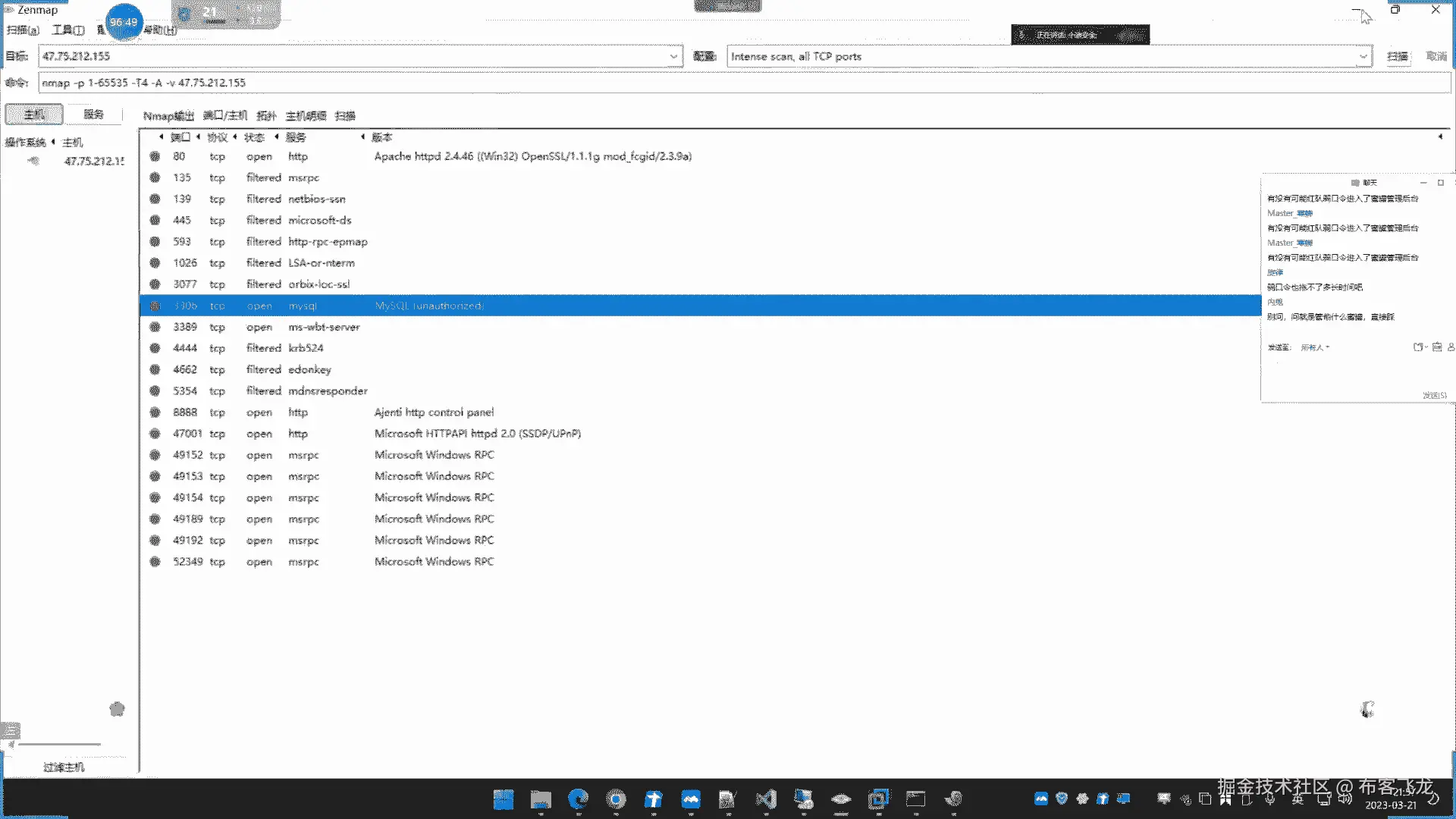The image size is (1456, 819).
Task: Click the OS icon beside host 47.75.212.15
Action: point(33,161)
